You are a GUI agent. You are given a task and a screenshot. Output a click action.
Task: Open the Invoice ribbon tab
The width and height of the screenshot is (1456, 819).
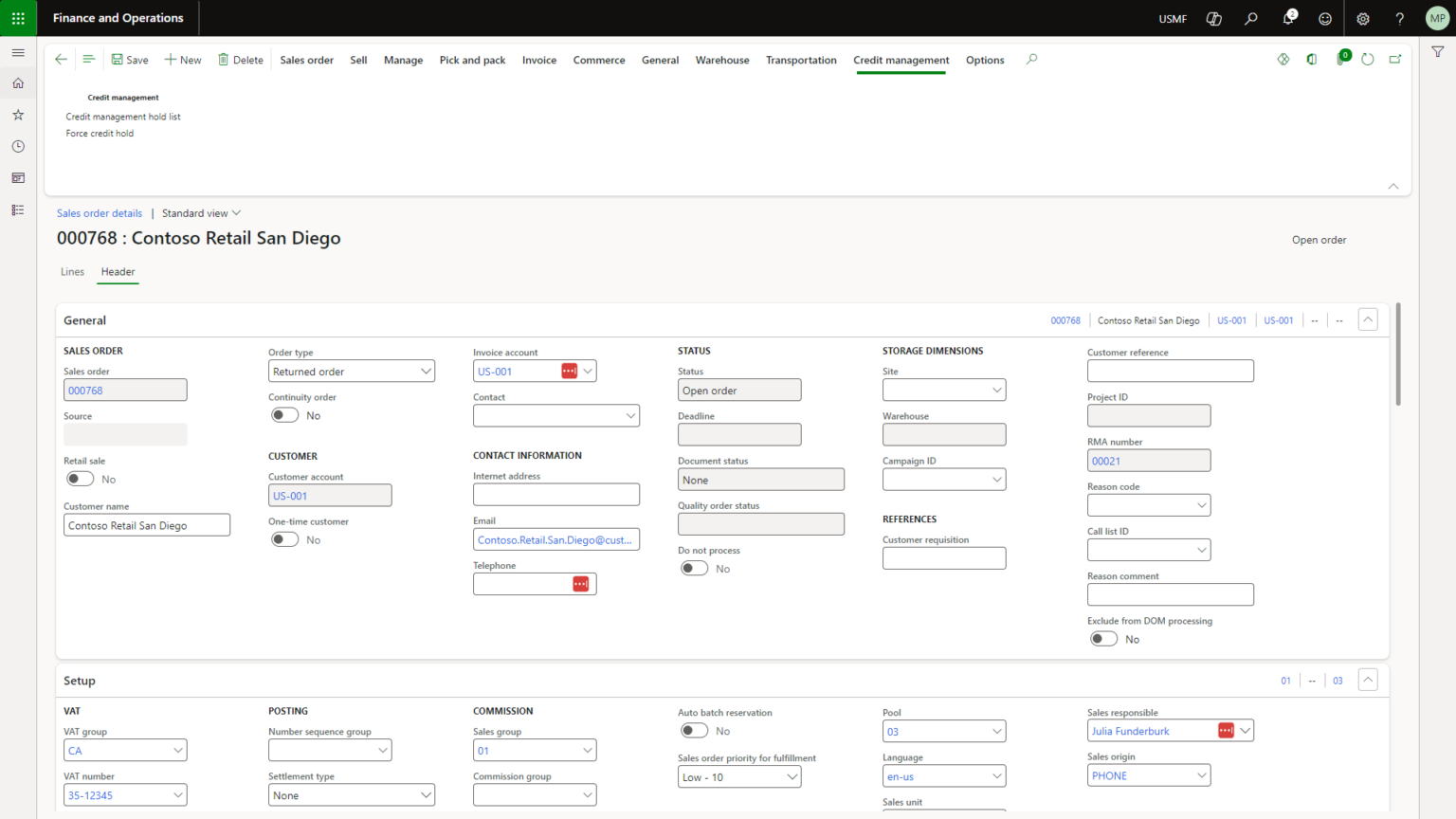539,60
